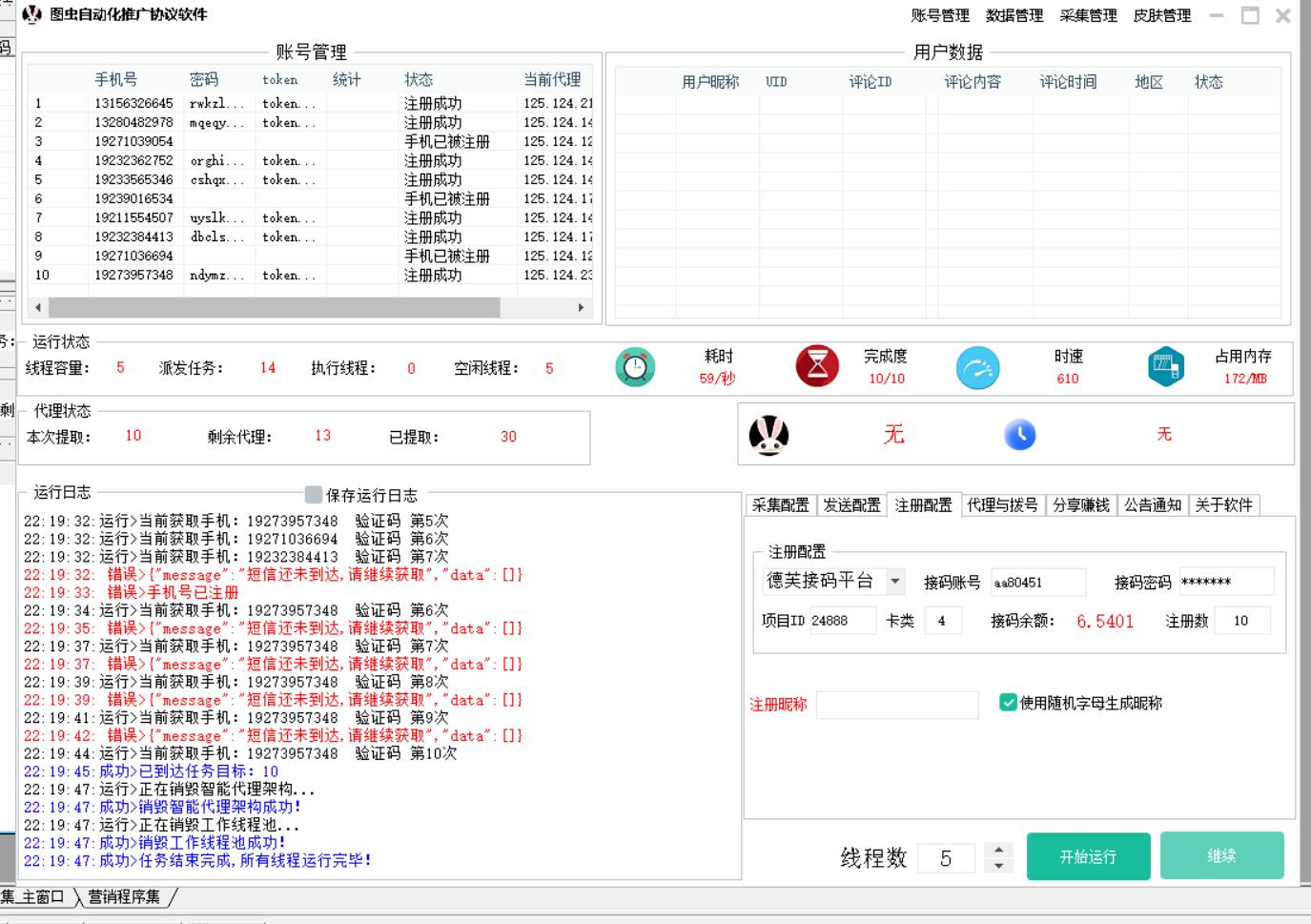Open the SMS platform dropdown
The width and height of the screenshot is (1311, 924).
(x=895, y=581)
